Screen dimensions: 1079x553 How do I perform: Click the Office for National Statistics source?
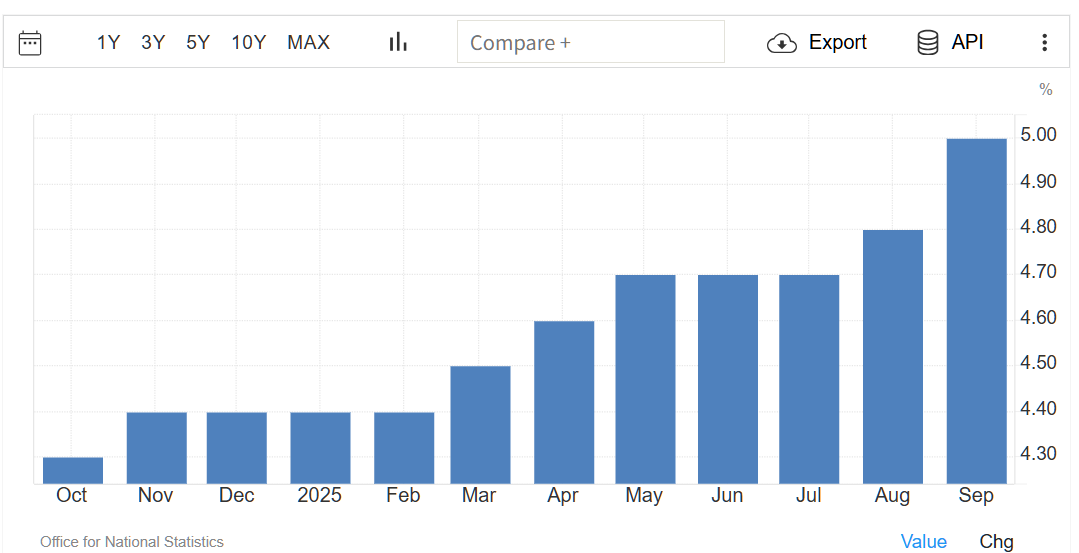point(132,542)
